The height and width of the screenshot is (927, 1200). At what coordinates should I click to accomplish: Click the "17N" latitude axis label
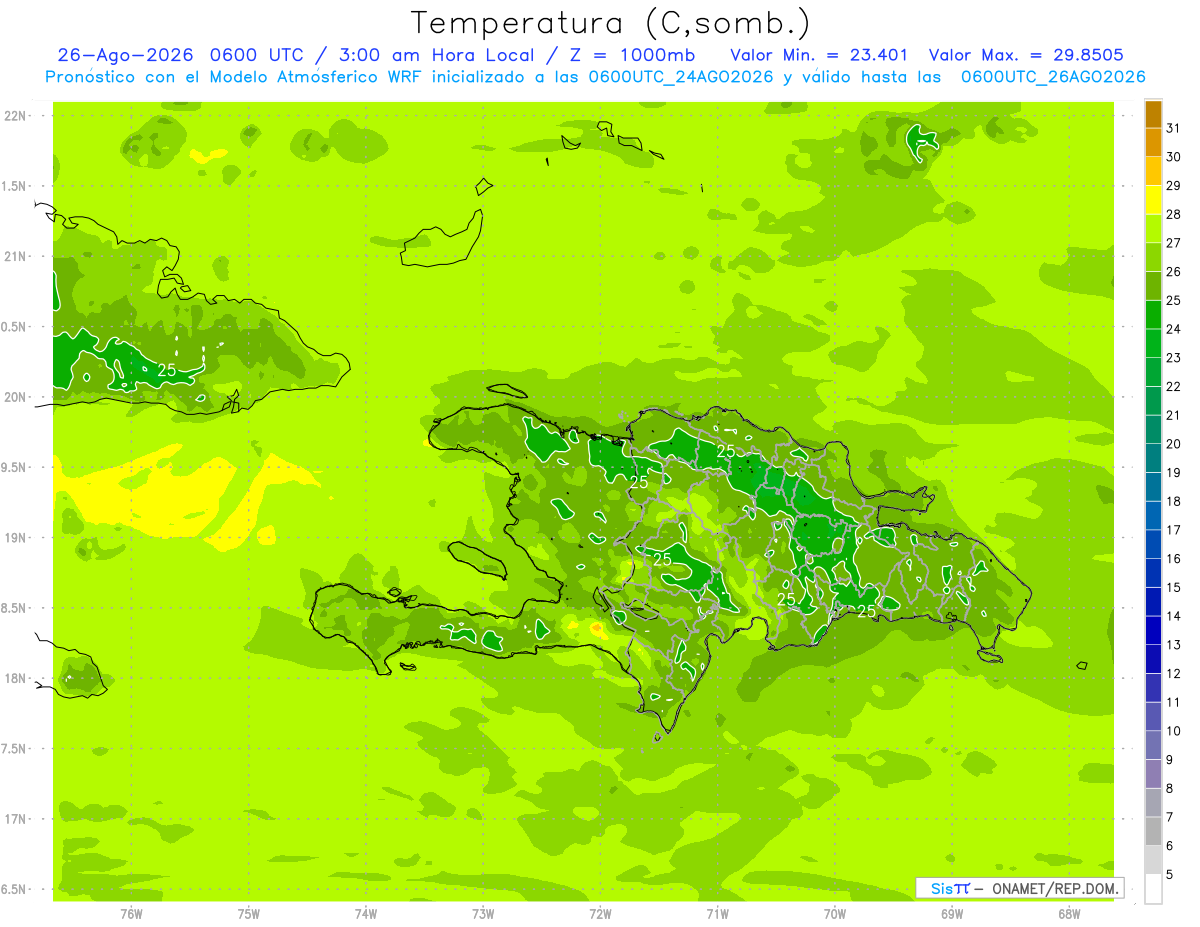tap(15, 819)
